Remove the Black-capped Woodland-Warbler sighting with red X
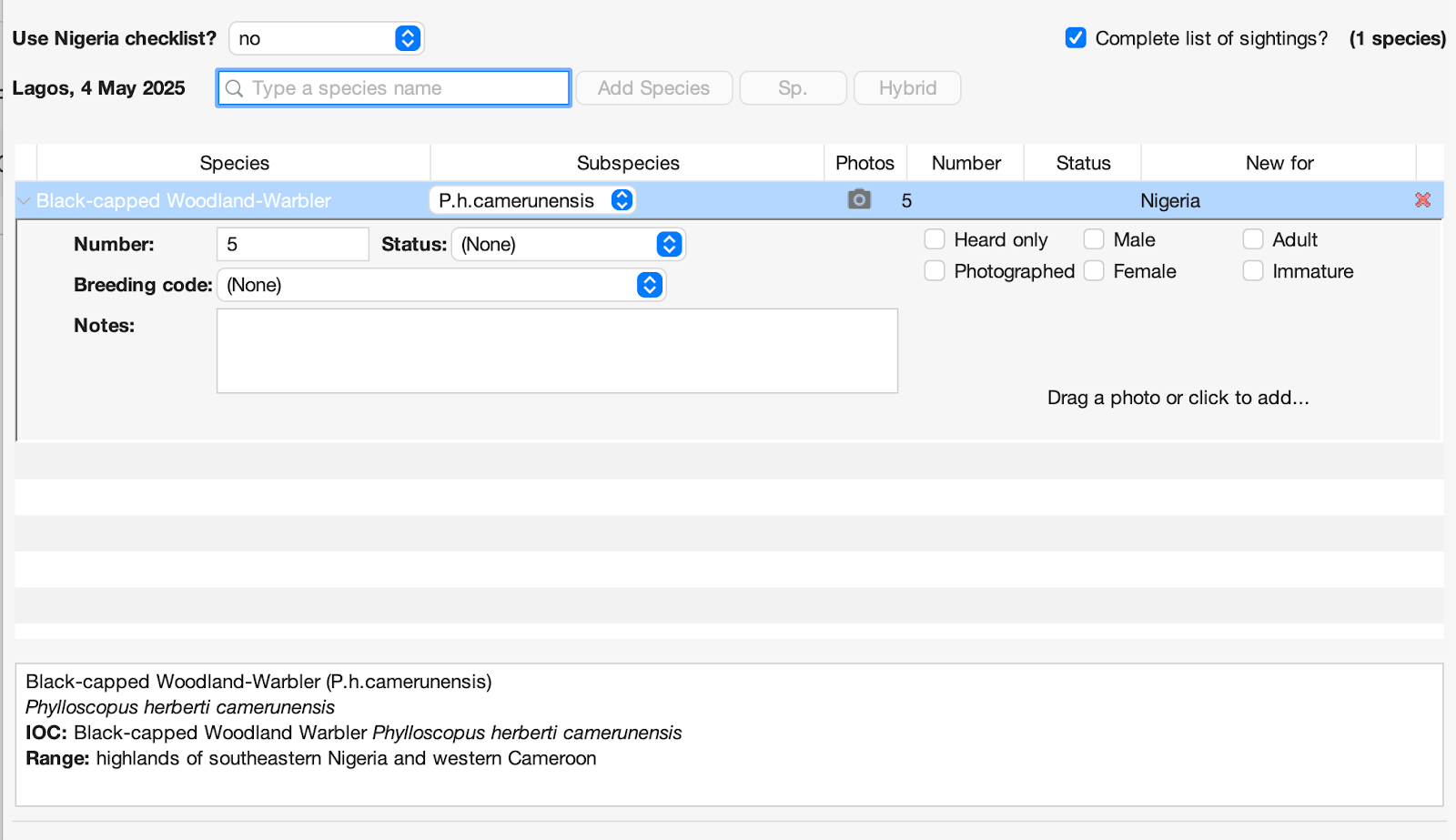This screenshot has width=1456, height=840. [x=1422, y=200]
